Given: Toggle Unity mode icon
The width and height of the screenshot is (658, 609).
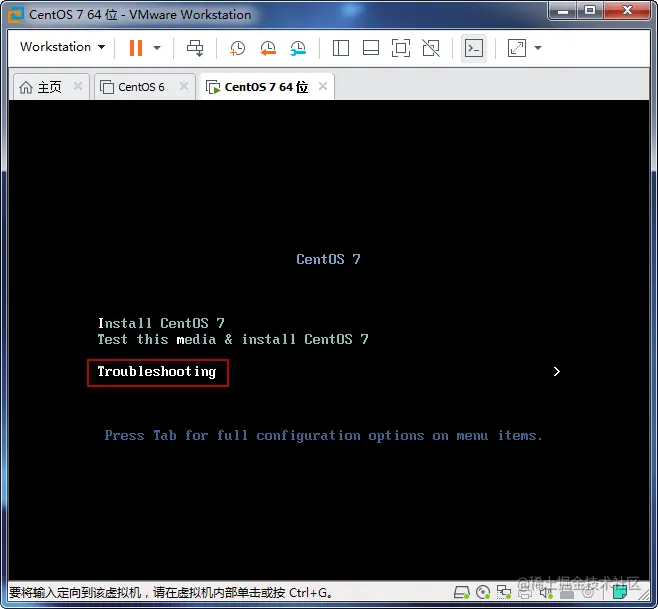Looking at the screenshot, I should pyautogui.click(x=431, y=48).
